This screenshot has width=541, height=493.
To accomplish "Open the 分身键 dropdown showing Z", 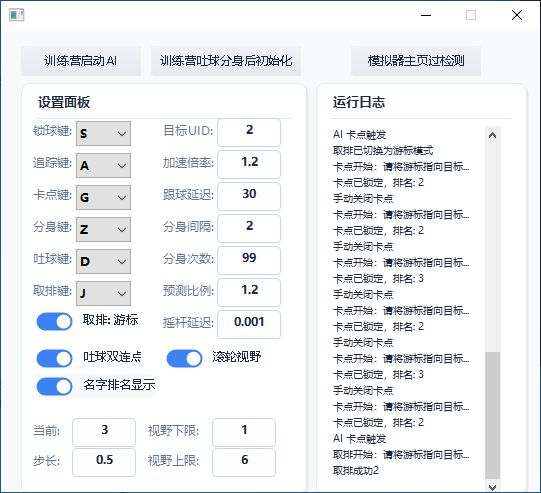I will pos(103,229).
